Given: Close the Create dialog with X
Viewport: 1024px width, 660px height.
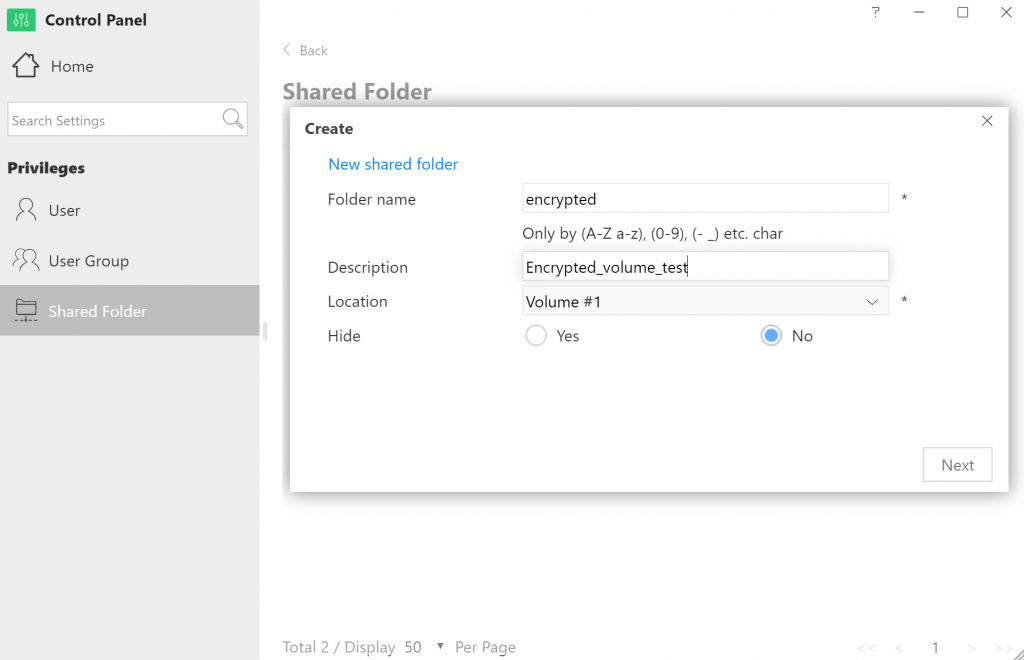Looking at the screenshot, I should click(987, 121).
